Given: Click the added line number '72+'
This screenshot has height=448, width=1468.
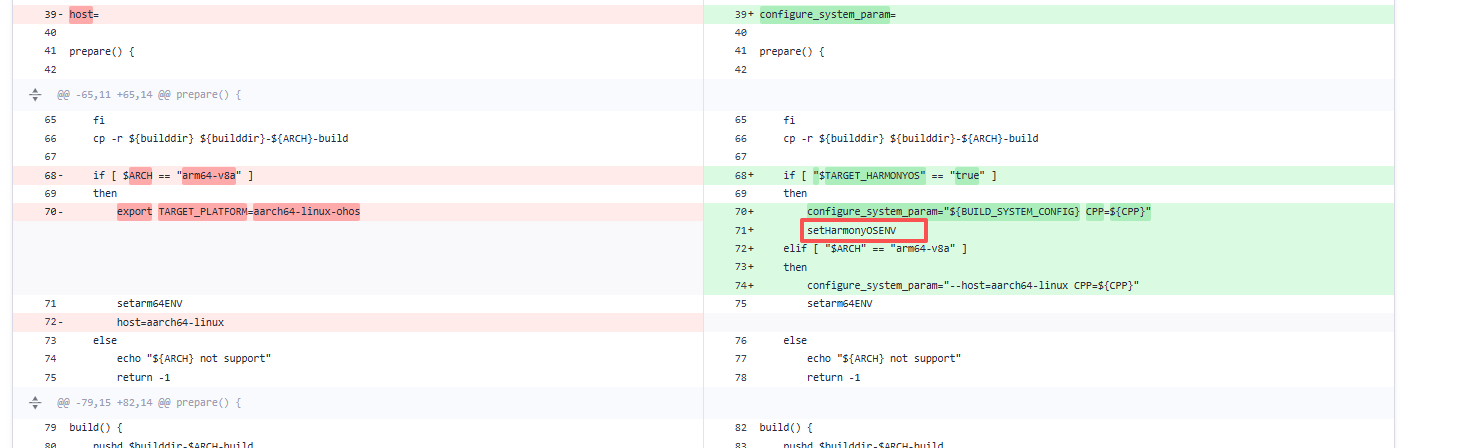Looking at the screenshot, I should 743,248.
